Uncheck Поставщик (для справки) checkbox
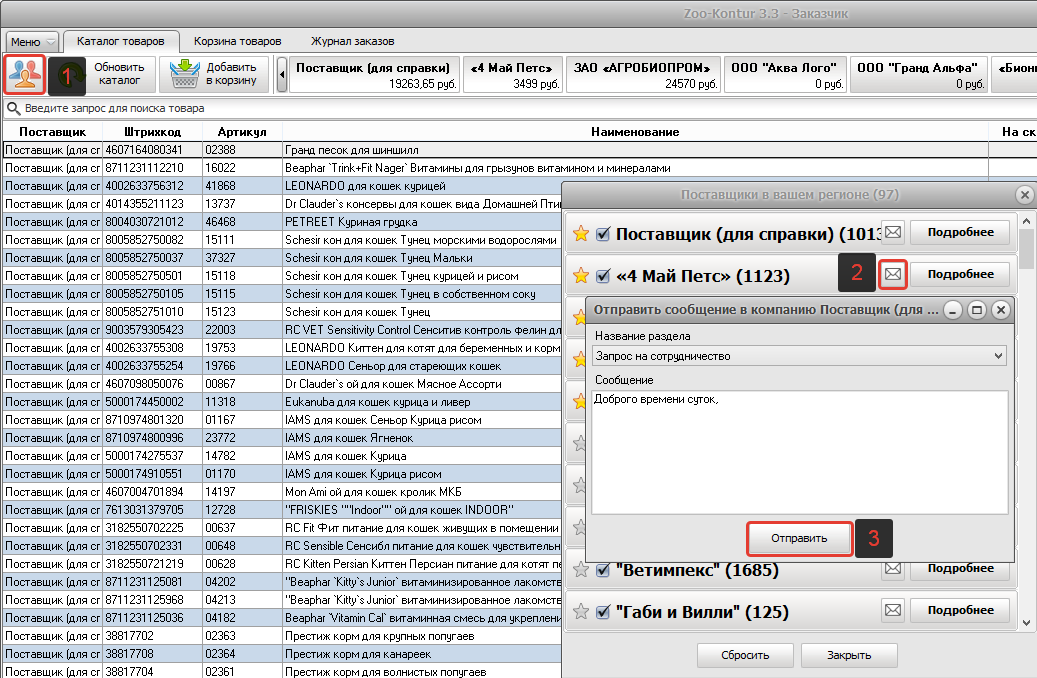The height and width of the screenshot is (678, 1037). [602, 233]
